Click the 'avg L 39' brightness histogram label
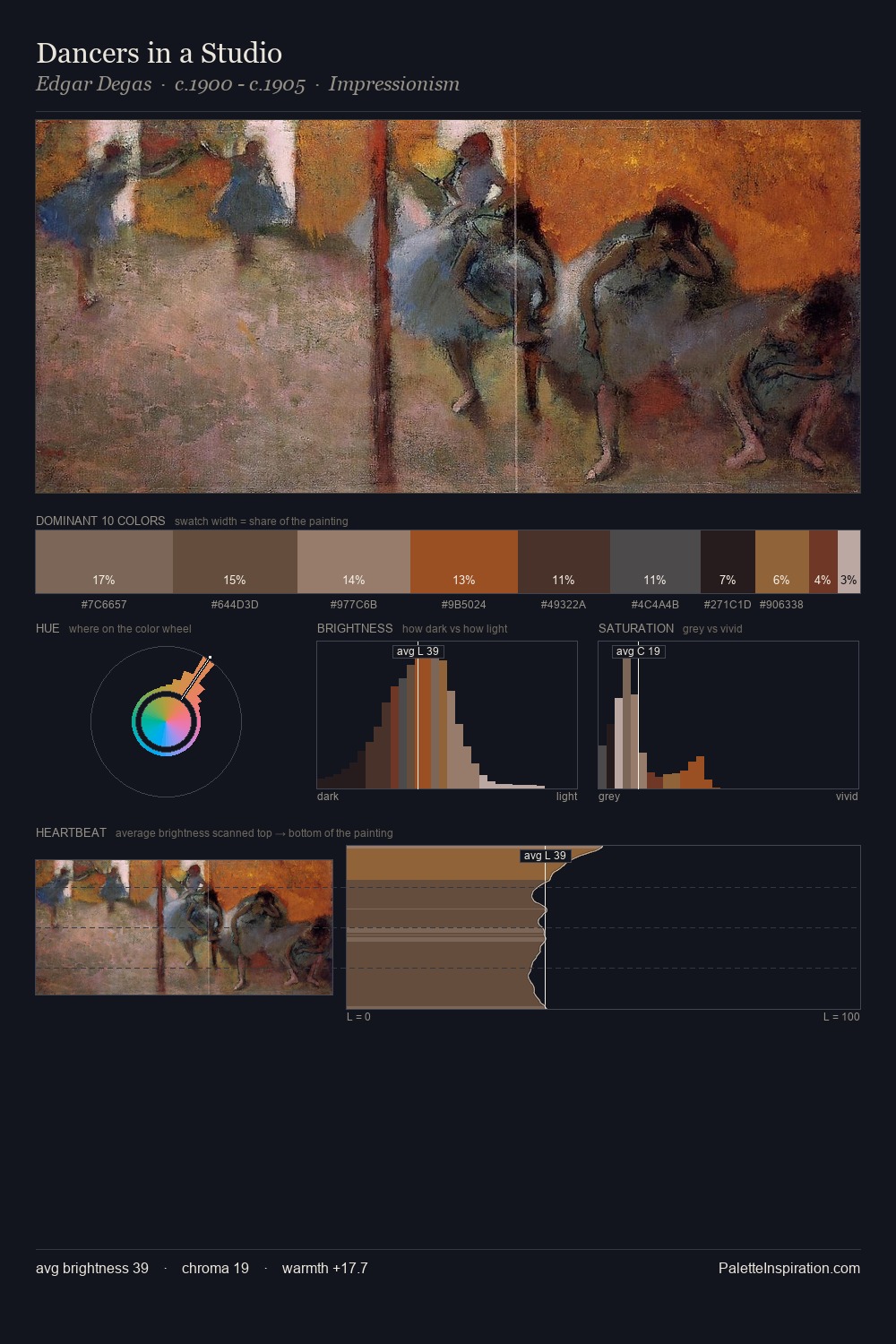Screen dimensions: 896x1344 click(418, 651)
